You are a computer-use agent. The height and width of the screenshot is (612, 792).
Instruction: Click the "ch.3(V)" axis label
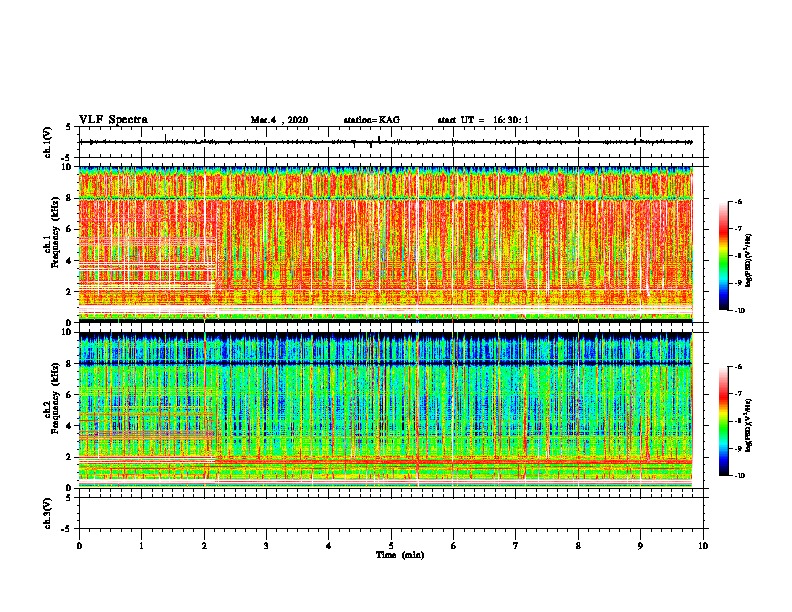tap(47, 513)
